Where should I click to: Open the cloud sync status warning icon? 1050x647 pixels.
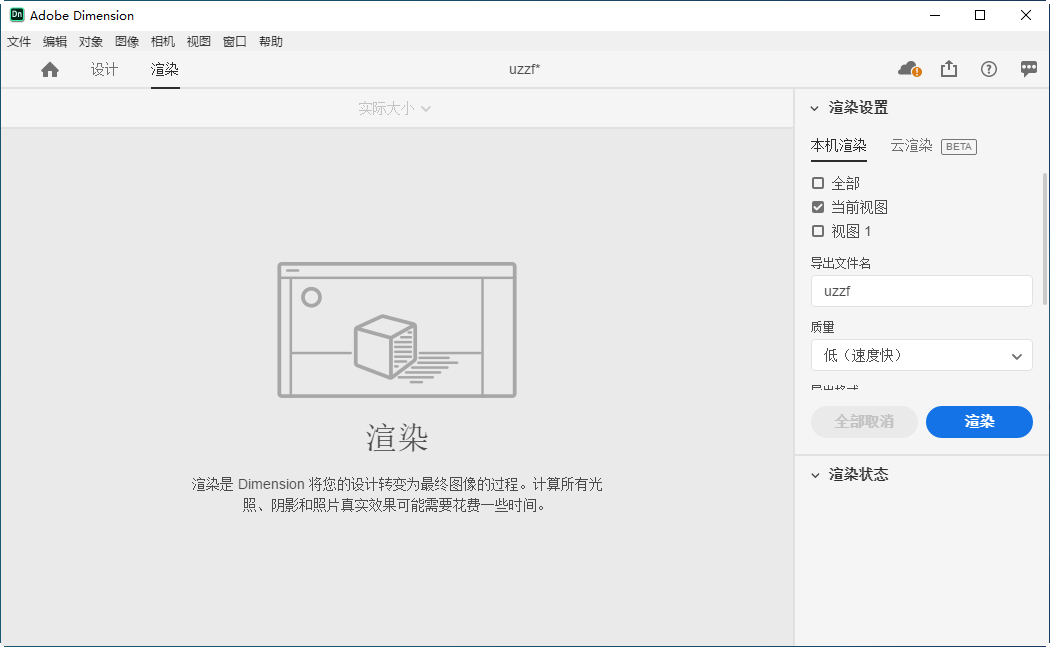coord(906,68)
